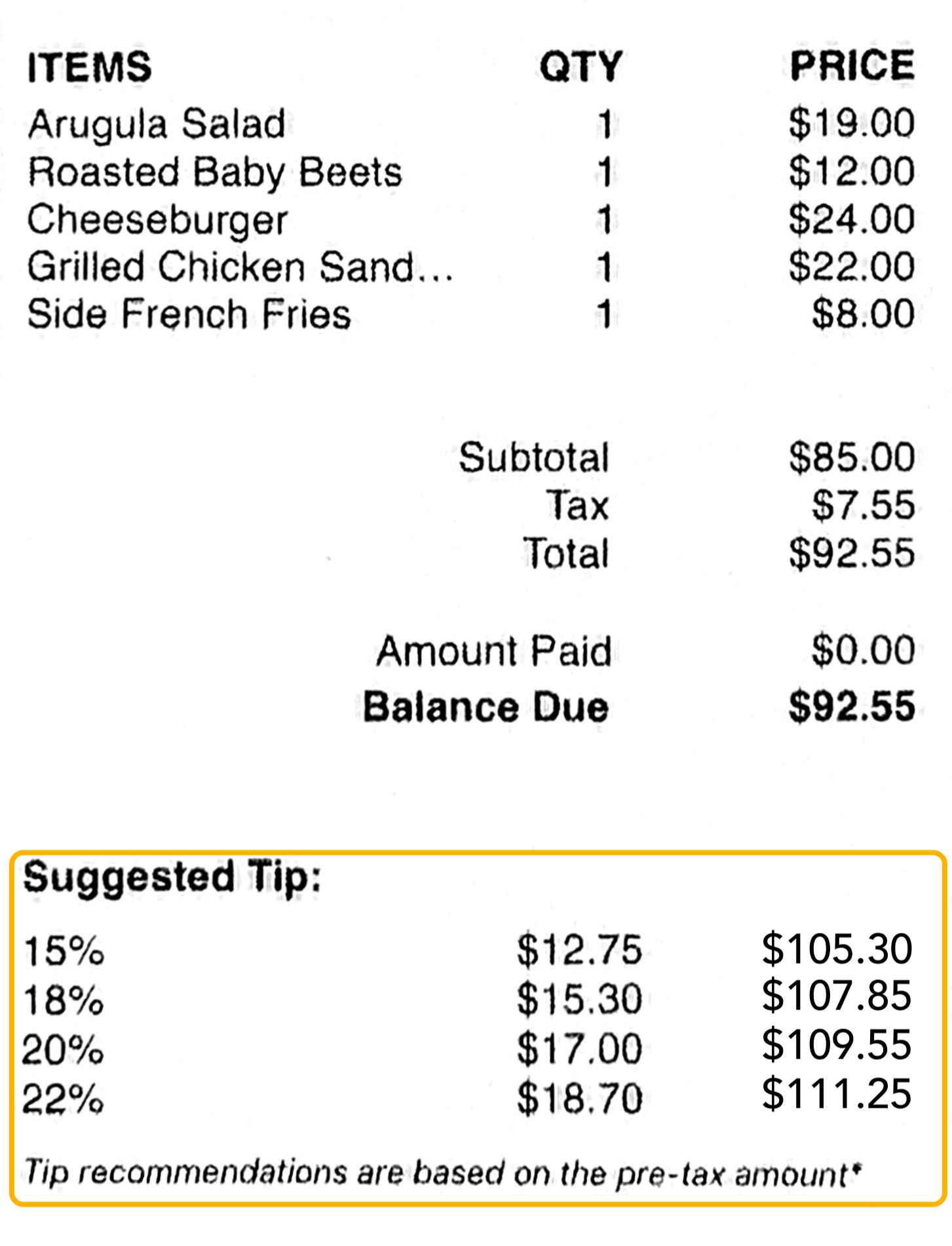Viewport: 952px width, 1246px height.
Task: Select the Roasted Baby Beets item
Action: coord(215,172)
